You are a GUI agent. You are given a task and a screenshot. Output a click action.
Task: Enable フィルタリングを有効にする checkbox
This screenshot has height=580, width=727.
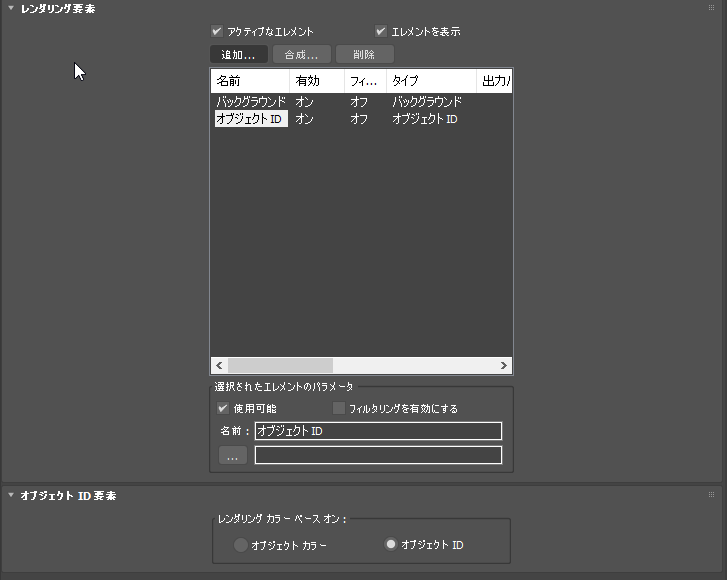339,408
